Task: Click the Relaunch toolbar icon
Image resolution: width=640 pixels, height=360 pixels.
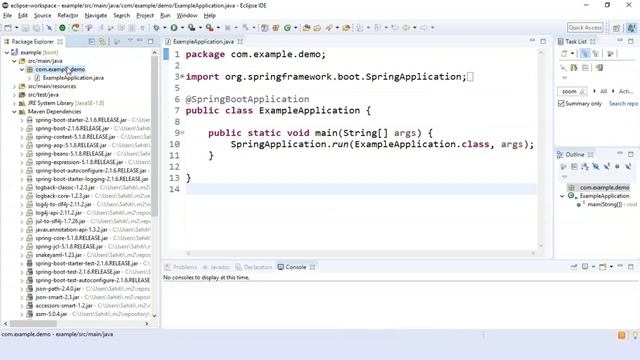Action: point(76,28)
